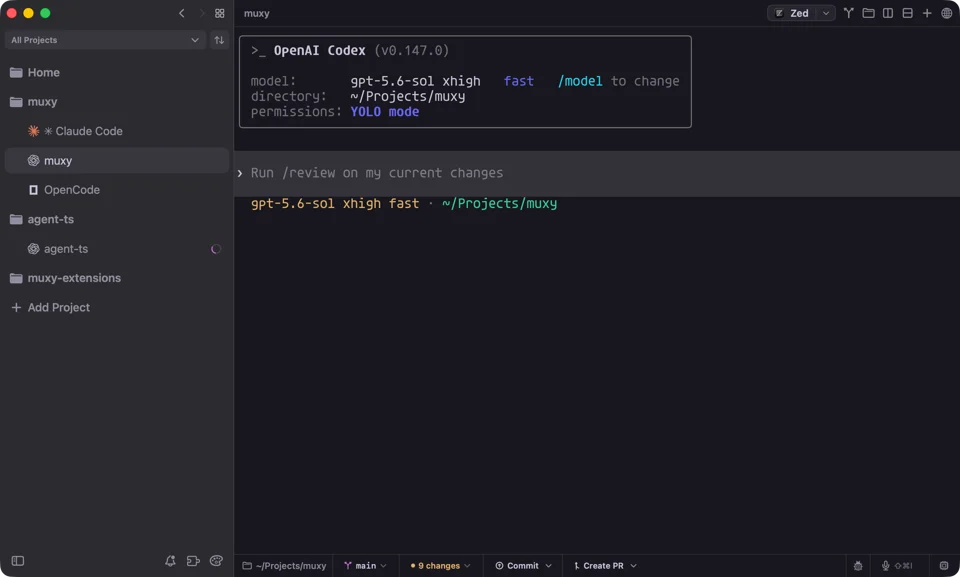Open All Projects dropdown
Screen dimensions: 960x577
(x=105, y=40)
